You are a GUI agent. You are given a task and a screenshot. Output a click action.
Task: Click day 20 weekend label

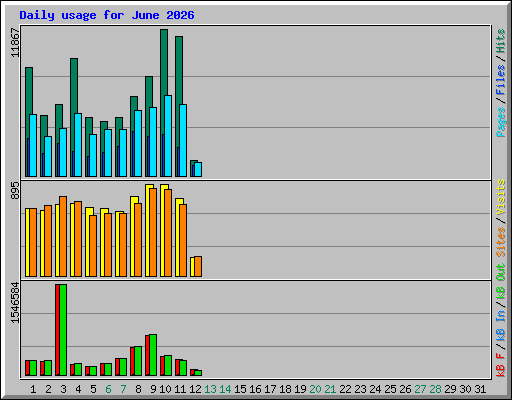click(x=315, y=389)
